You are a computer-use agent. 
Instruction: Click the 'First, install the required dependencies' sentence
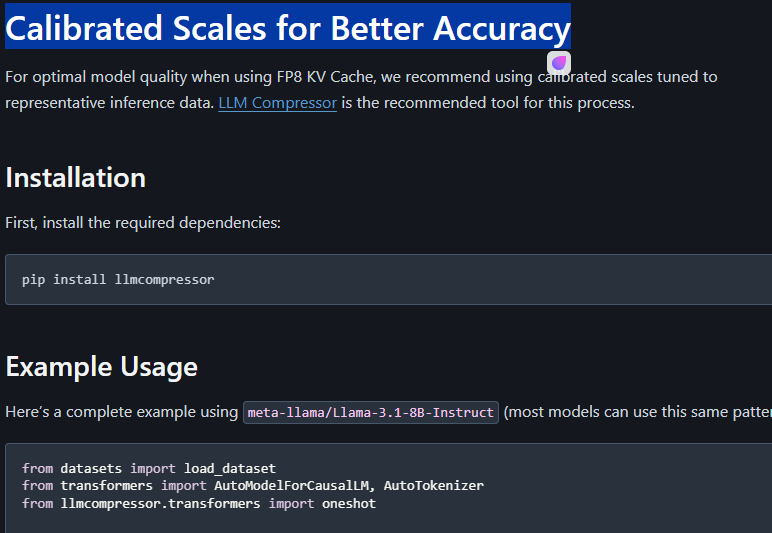pyautogui.click(x=143, y=223)
